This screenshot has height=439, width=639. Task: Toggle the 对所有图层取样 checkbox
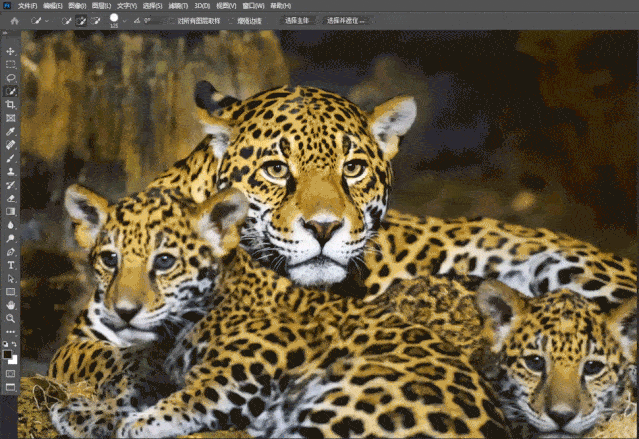tap(172, 21)
